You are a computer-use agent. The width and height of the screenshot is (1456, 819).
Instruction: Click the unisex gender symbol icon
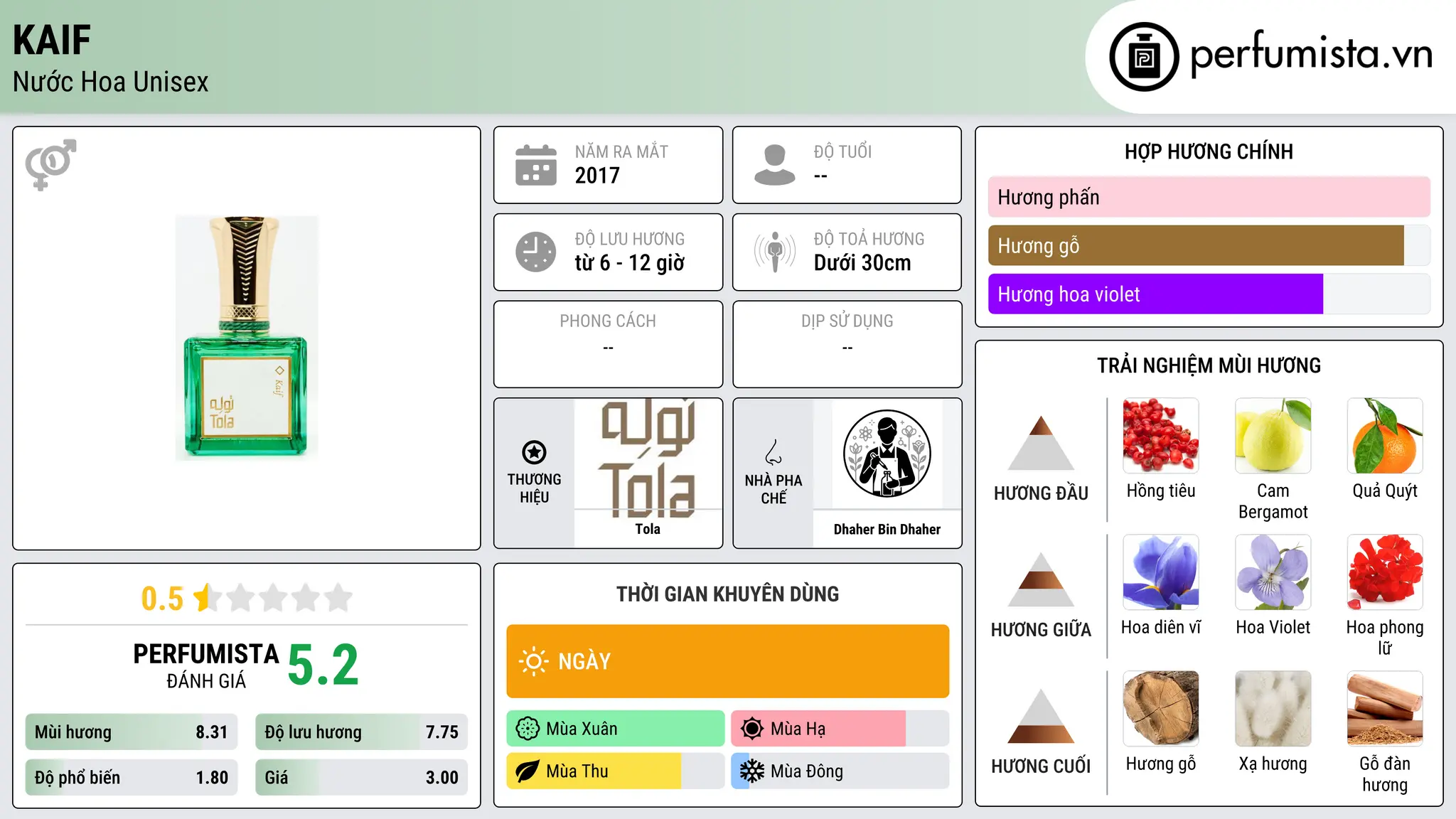click(x=50, y=164)
